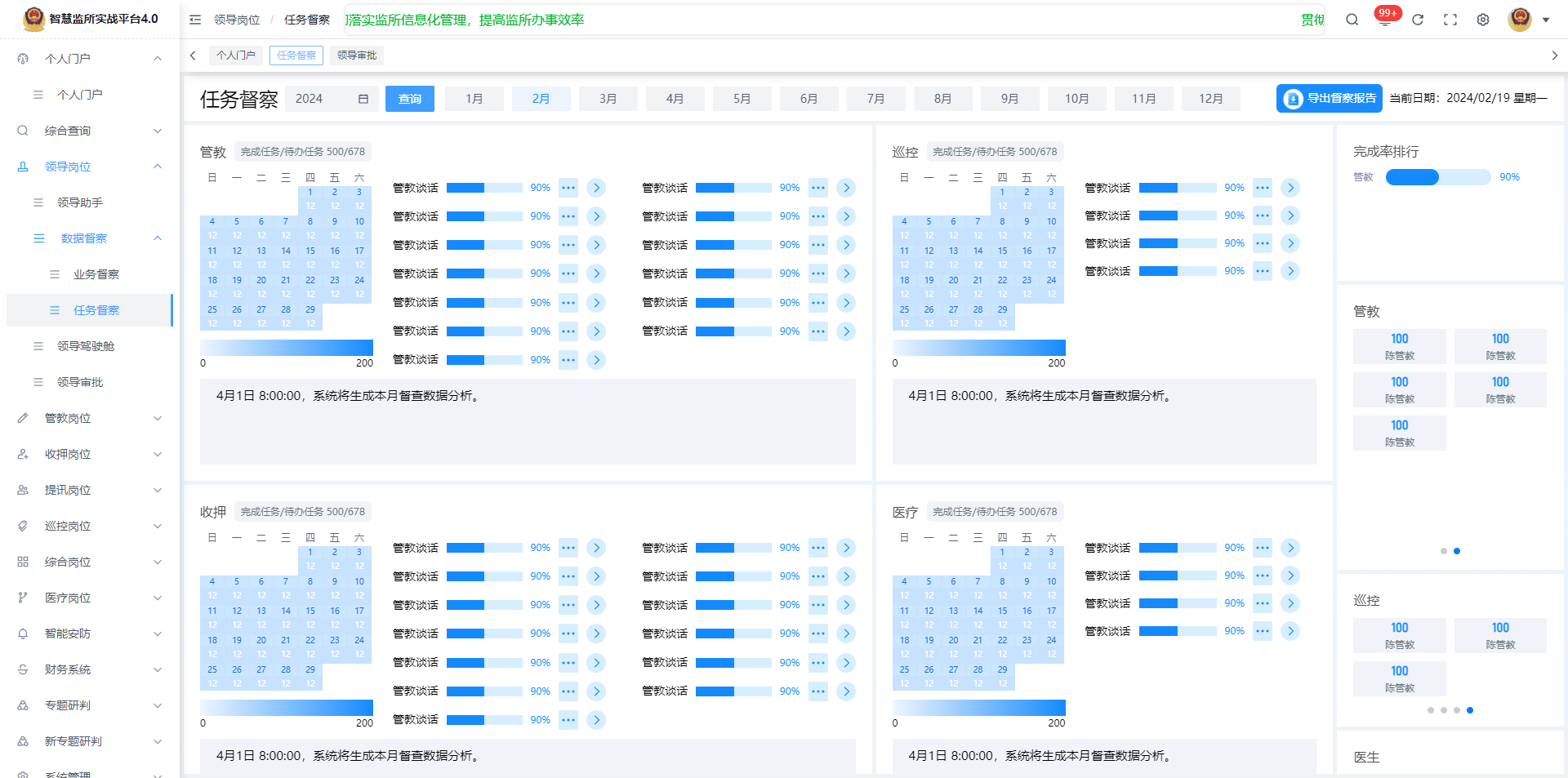
Task: Click 财务系统 icon in sidebar
Action: click(23, 669)
